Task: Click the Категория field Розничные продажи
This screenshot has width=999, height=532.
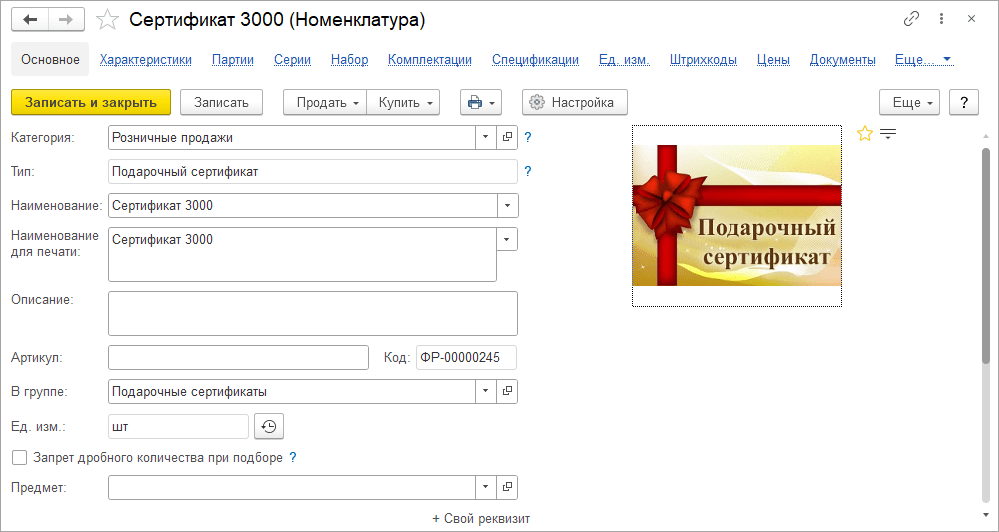Action: (x=292, y=137)
